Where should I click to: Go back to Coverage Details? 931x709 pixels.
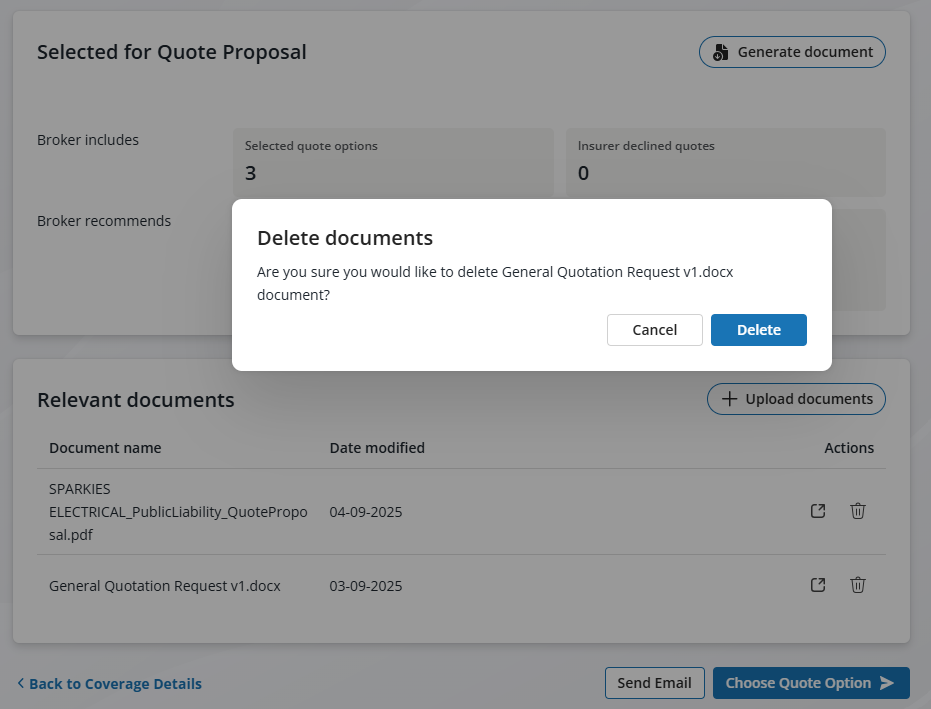pyautogui.click(x=115, y=684)
